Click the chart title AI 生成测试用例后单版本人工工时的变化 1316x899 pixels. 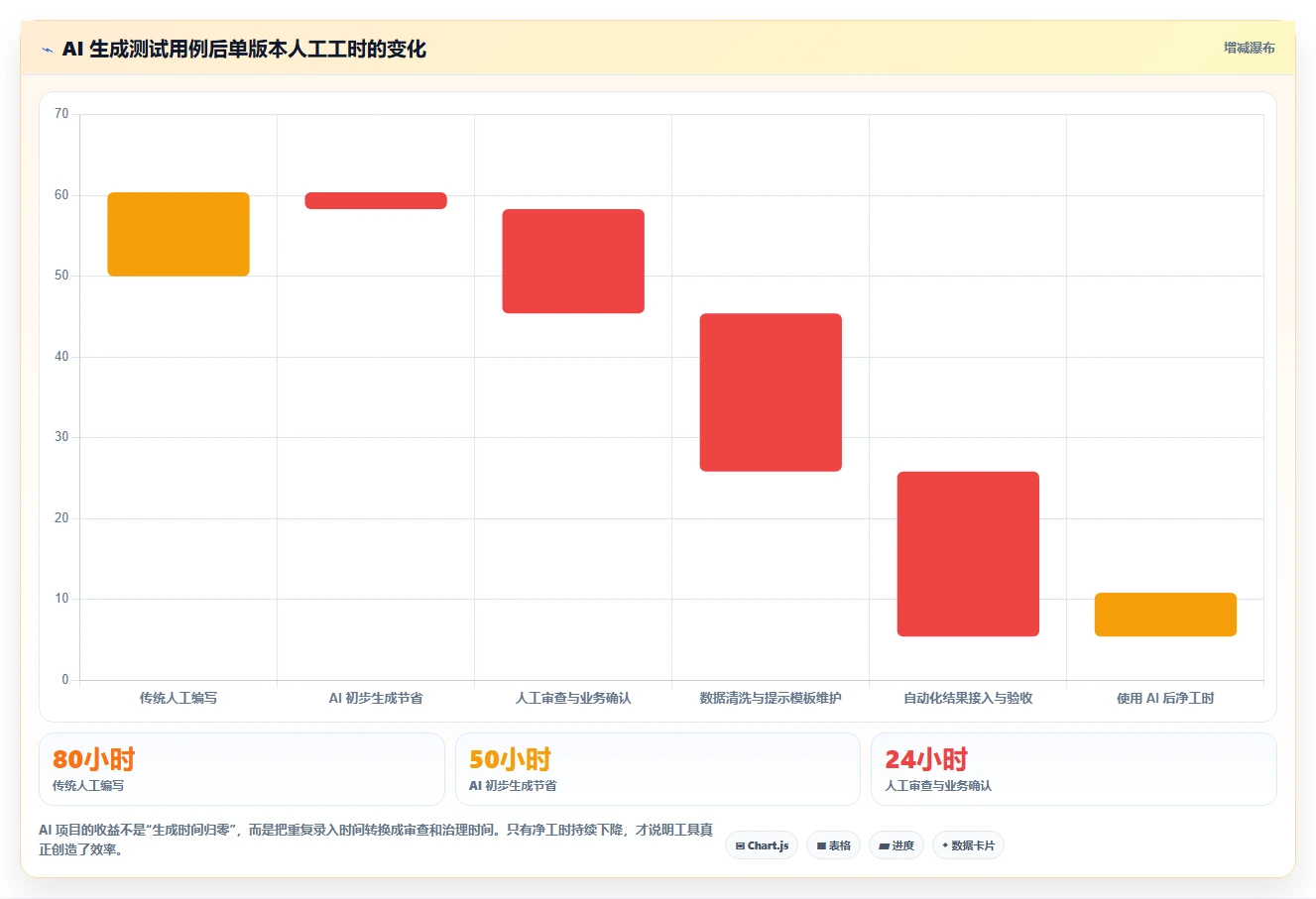[244, 49]
